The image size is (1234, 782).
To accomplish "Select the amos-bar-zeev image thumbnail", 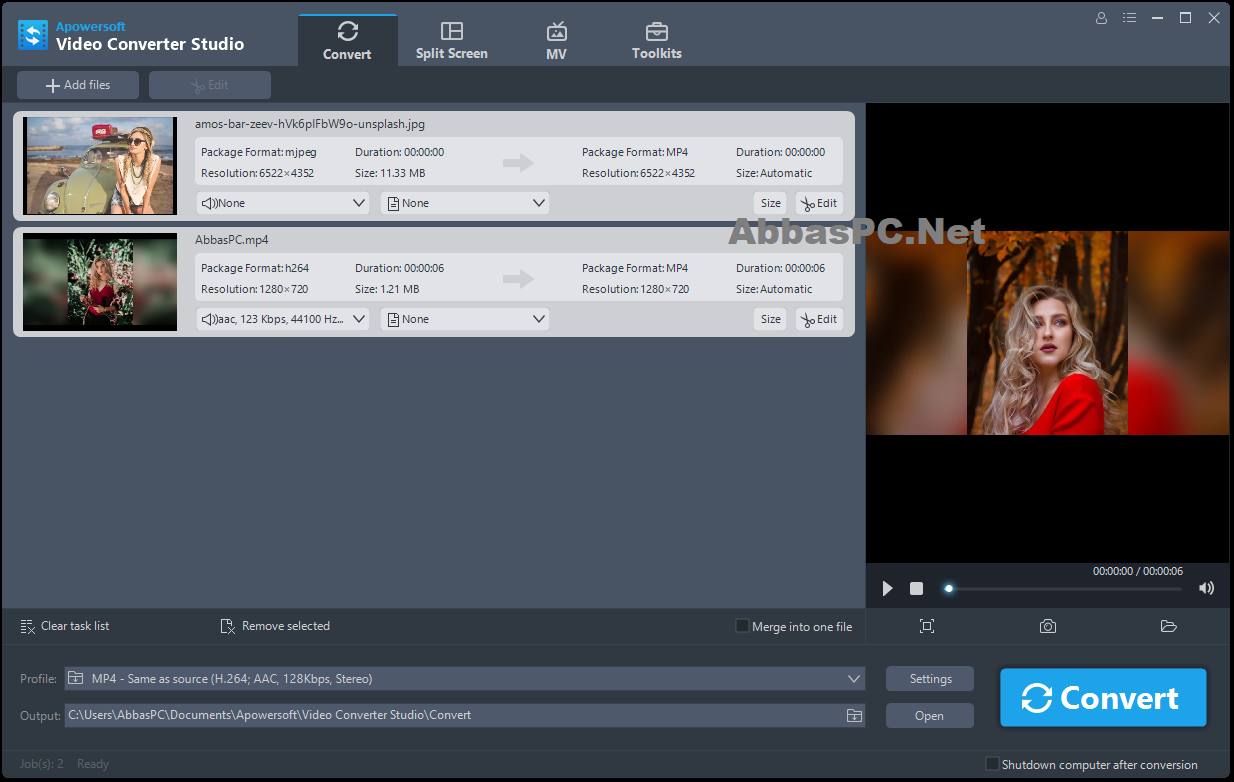I will coord(100,166).
